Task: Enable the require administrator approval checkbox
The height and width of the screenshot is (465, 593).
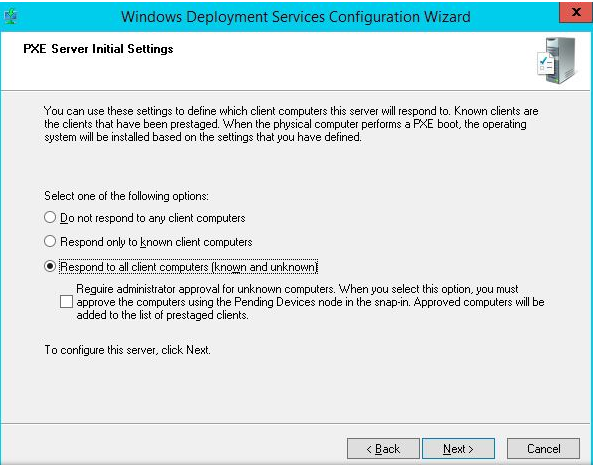Action: (67, 302)
